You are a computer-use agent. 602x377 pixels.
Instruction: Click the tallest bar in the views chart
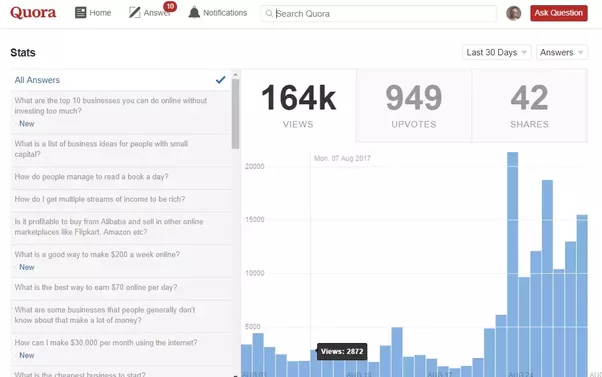tap(513, 264)
